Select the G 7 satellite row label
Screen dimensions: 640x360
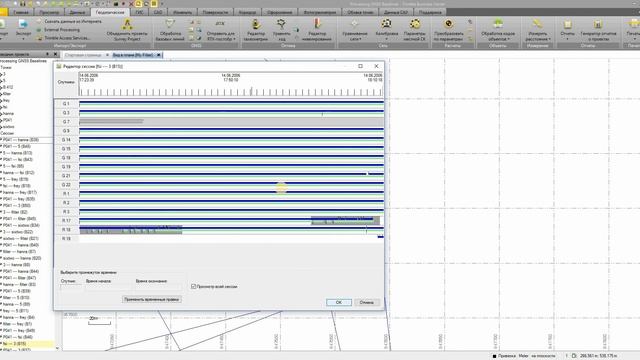66,122
